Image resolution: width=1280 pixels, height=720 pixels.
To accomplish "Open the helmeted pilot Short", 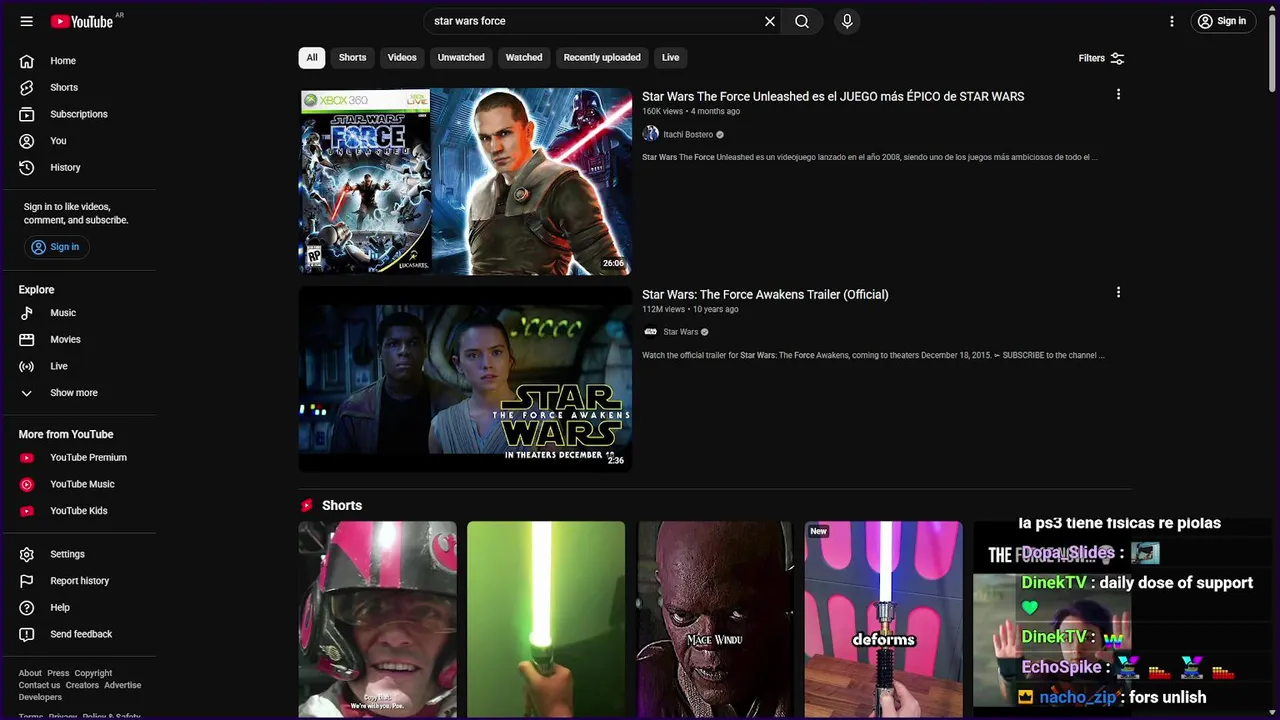I will point(377,619).
